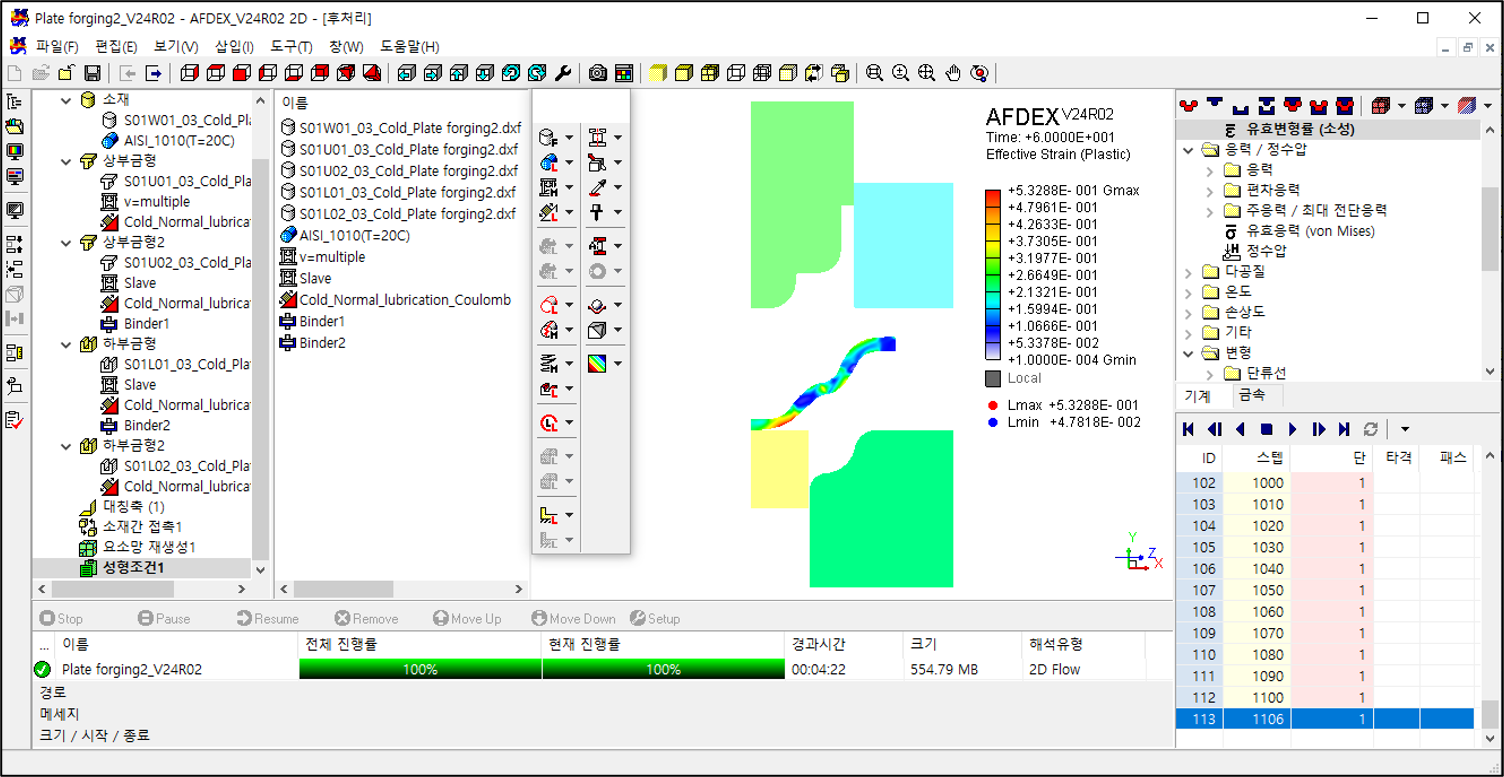Open the 편집(E) menu
Viewport: 1504px width, 777px height.
point(116,47)
